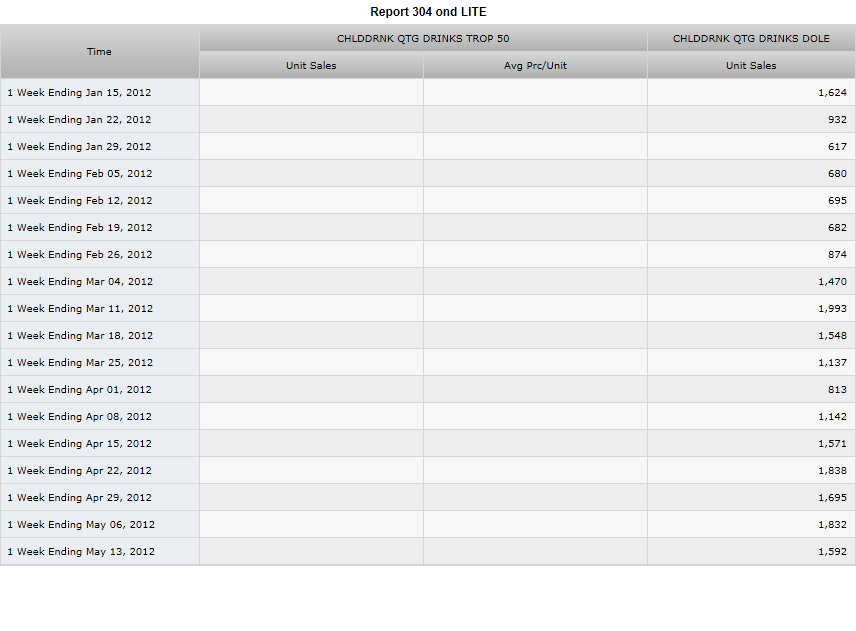
Task: Click the DOLE unit sales value 1,624
Action: click(x=832, y=92)
